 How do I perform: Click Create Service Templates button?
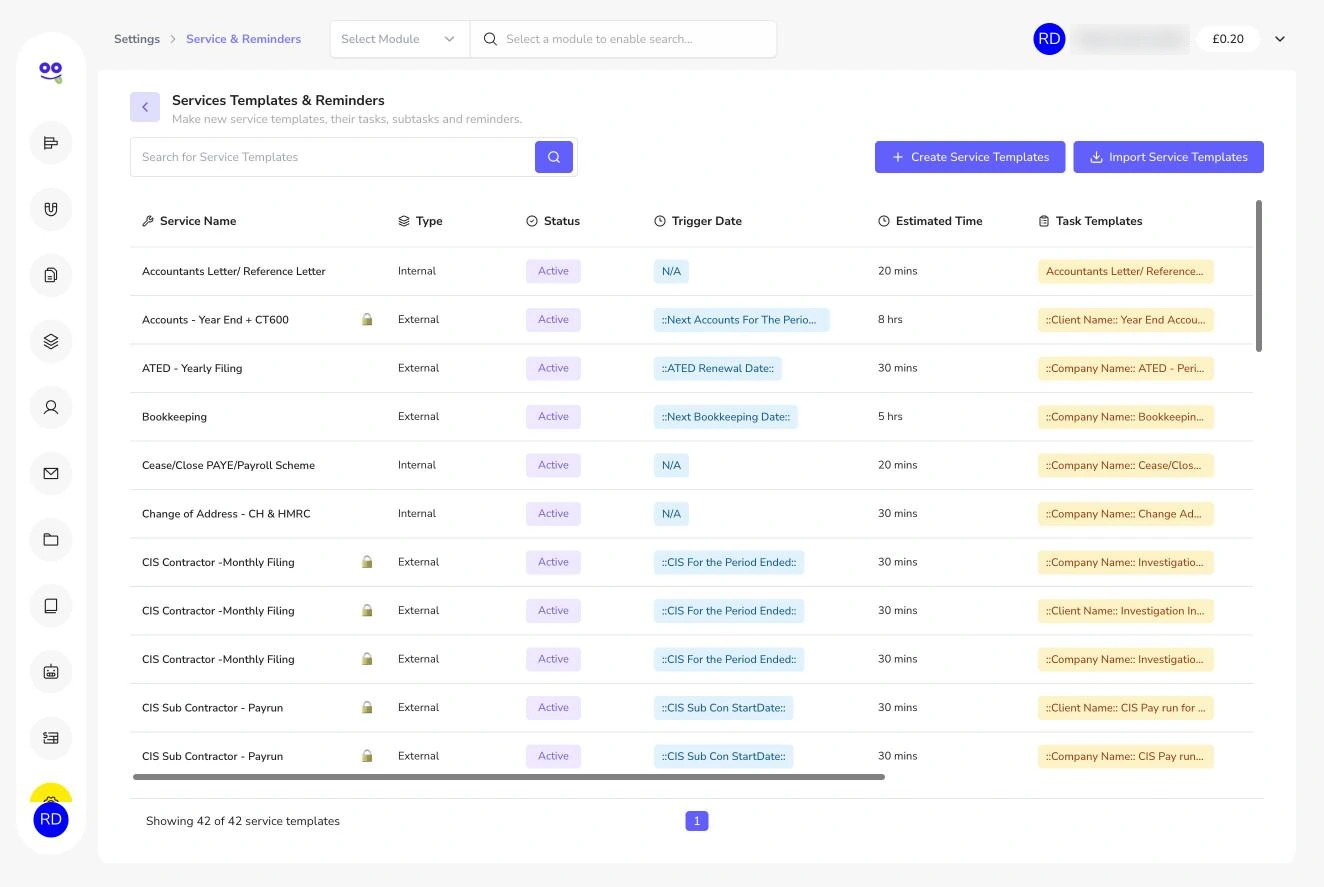[x=970, y=157]
